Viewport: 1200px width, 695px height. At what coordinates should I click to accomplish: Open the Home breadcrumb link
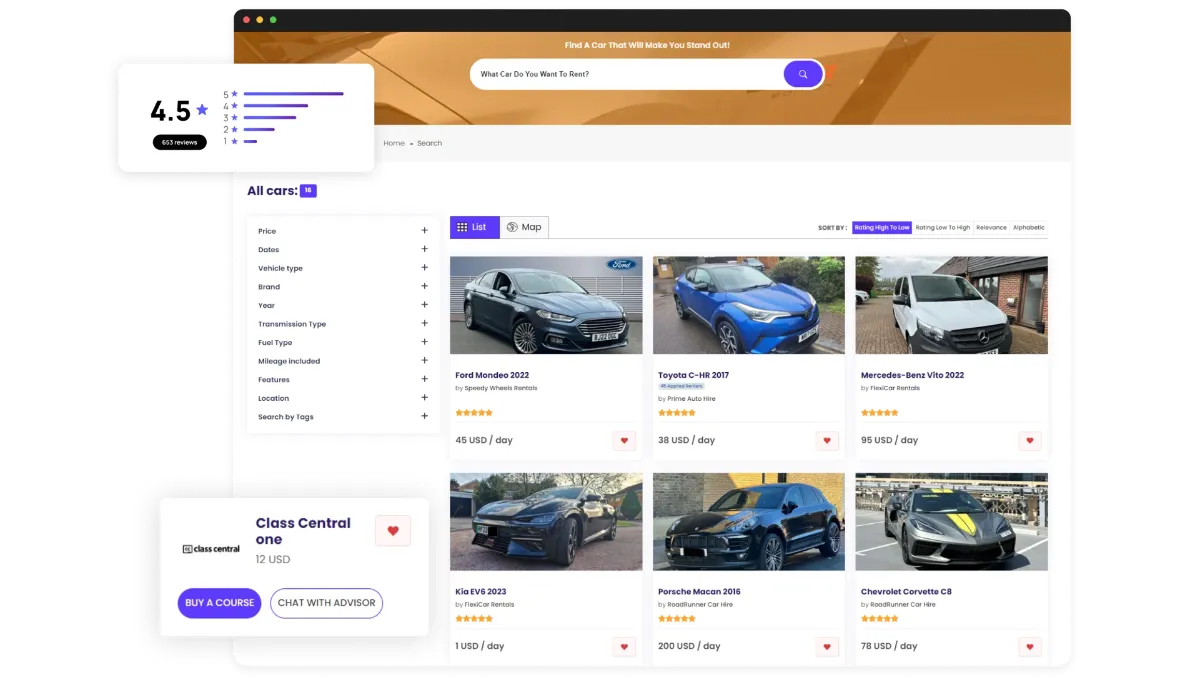pyautogui.click(x=394, y=143)
